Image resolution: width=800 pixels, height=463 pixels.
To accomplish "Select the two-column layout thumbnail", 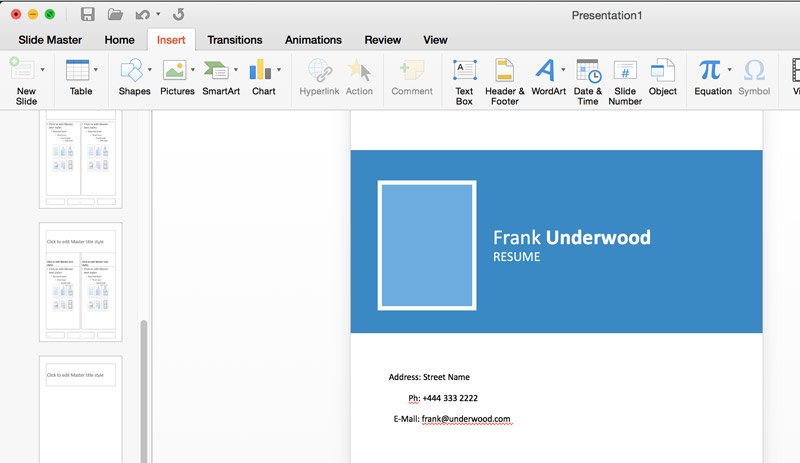I will tap(80, 283).
